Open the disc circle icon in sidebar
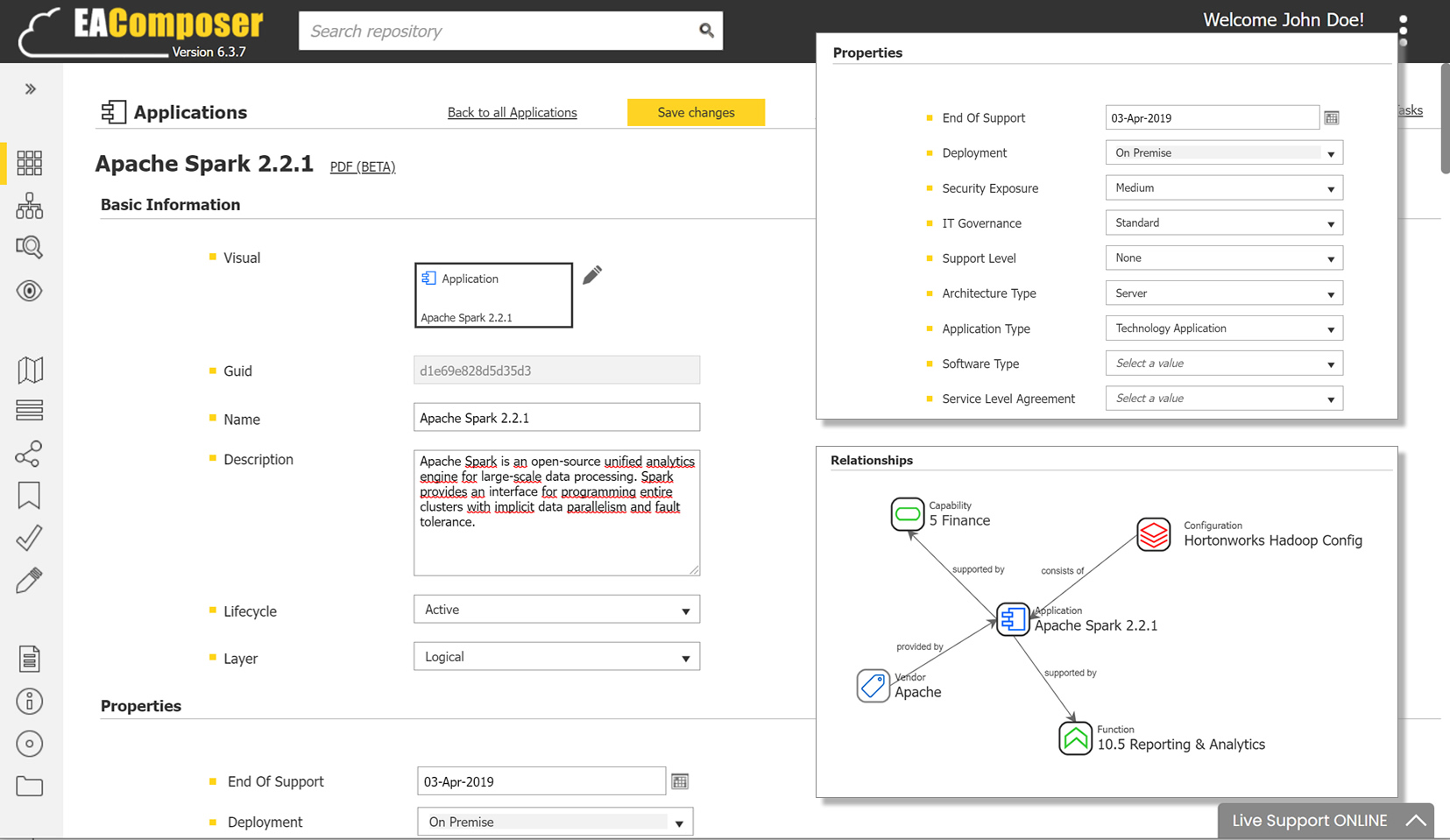The width and height of the screenshot is (1450, 840). [29, 744]
